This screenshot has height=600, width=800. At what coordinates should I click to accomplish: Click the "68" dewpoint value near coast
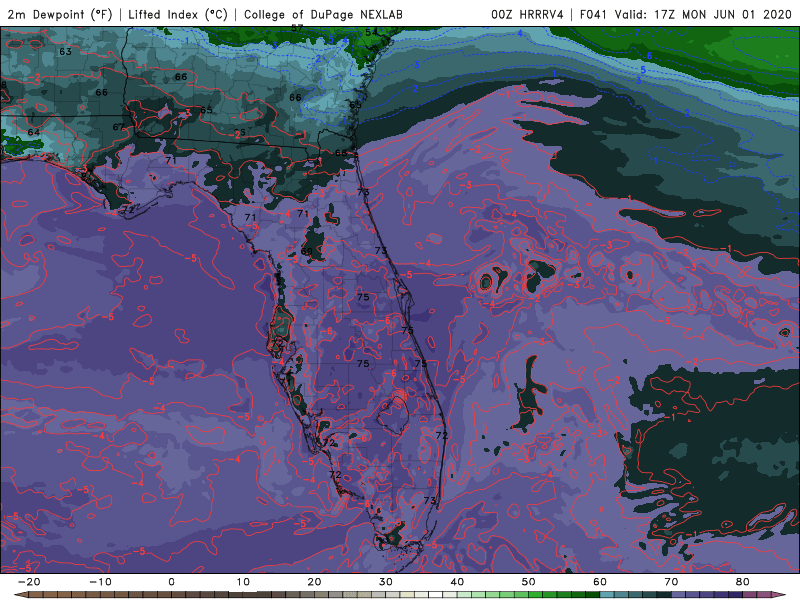(x=341, y=153)
